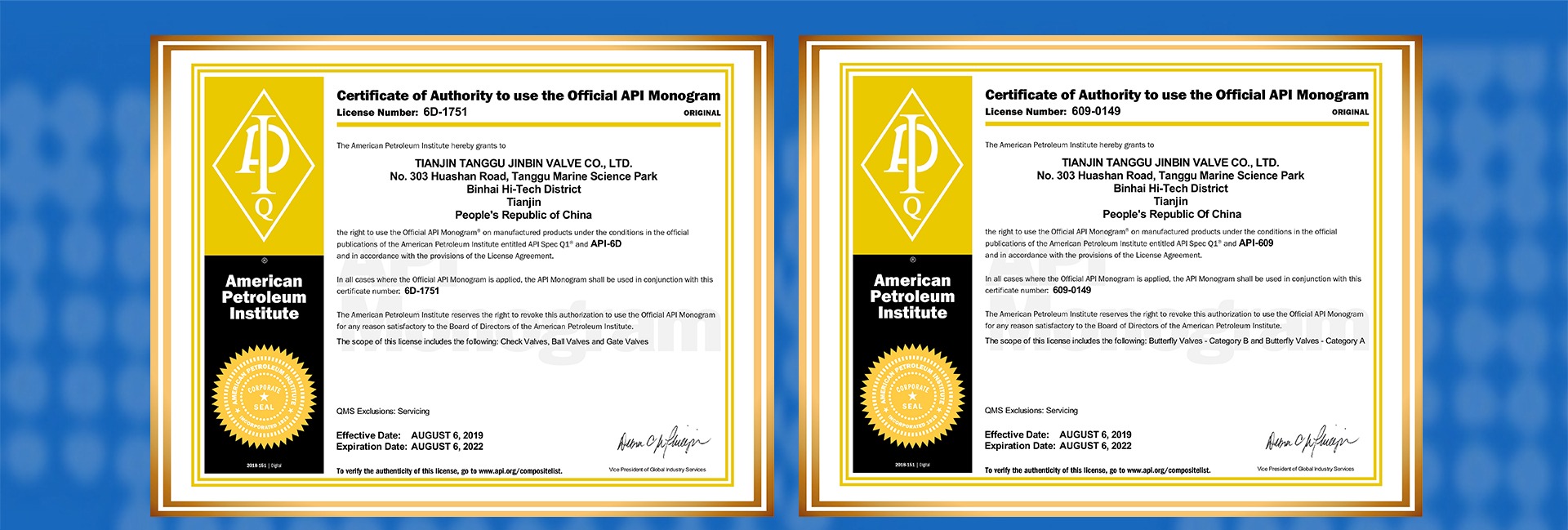Click company name on the 609-0149 certificate
This screenshot has width=1568, height=530.
coord(1170,163)
